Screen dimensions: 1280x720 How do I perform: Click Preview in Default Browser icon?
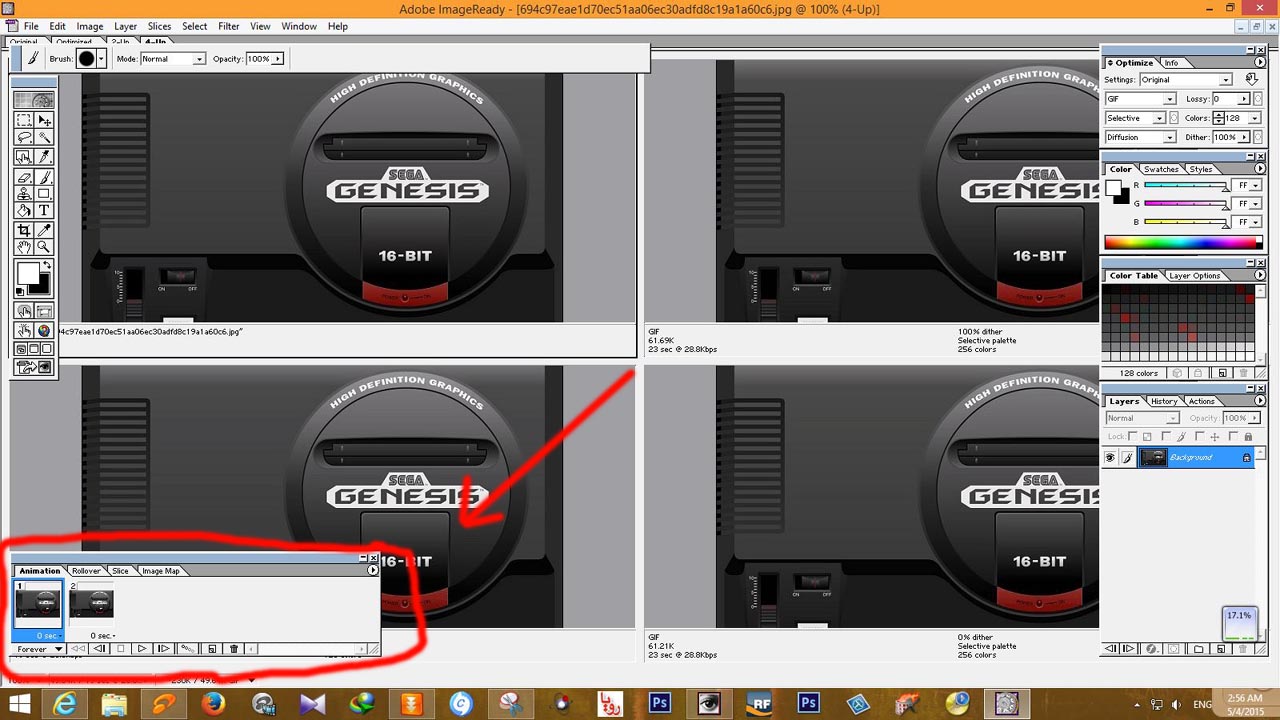43,331
